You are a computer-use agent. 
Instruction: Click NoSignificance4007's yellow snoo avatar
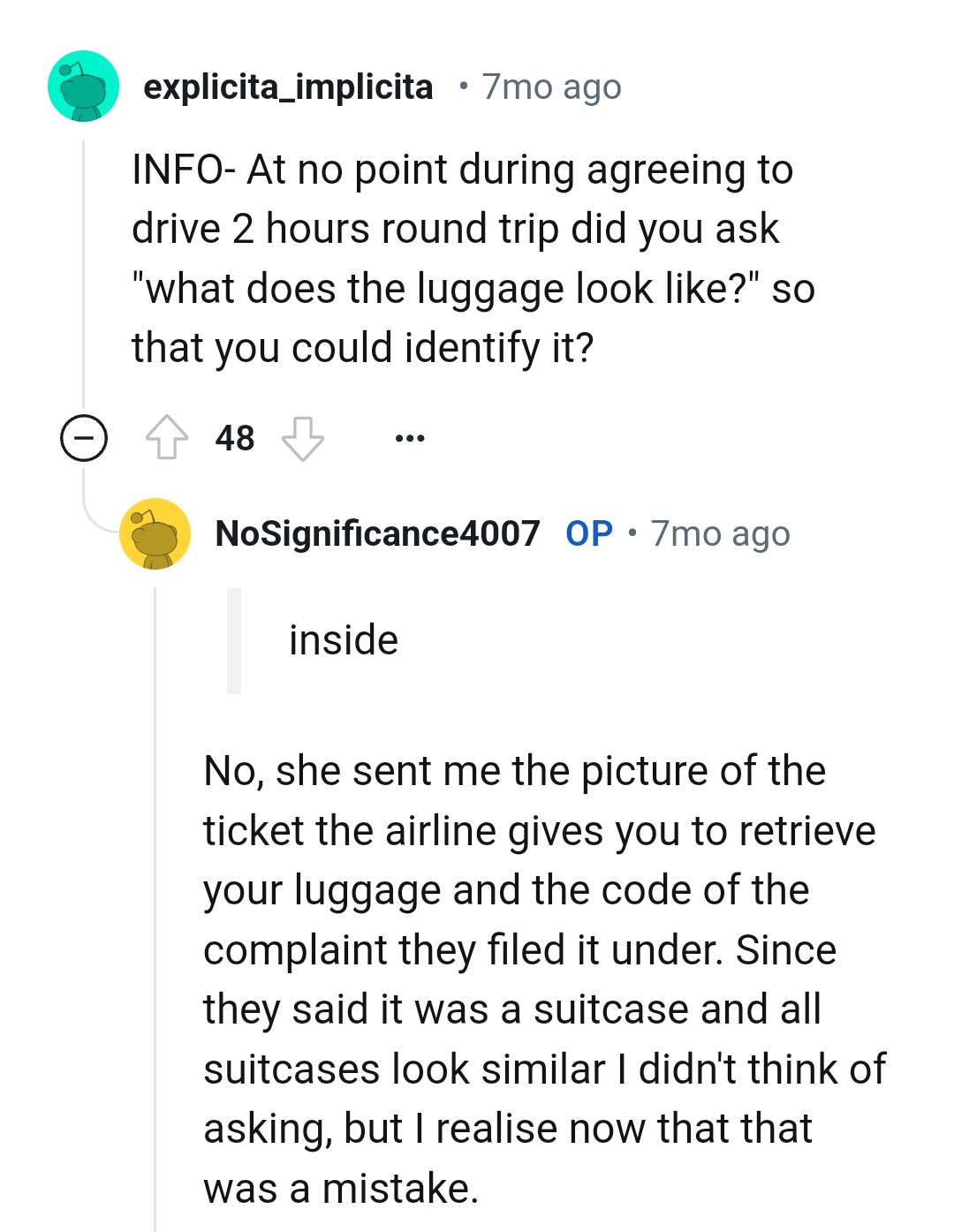pos(155,533)
